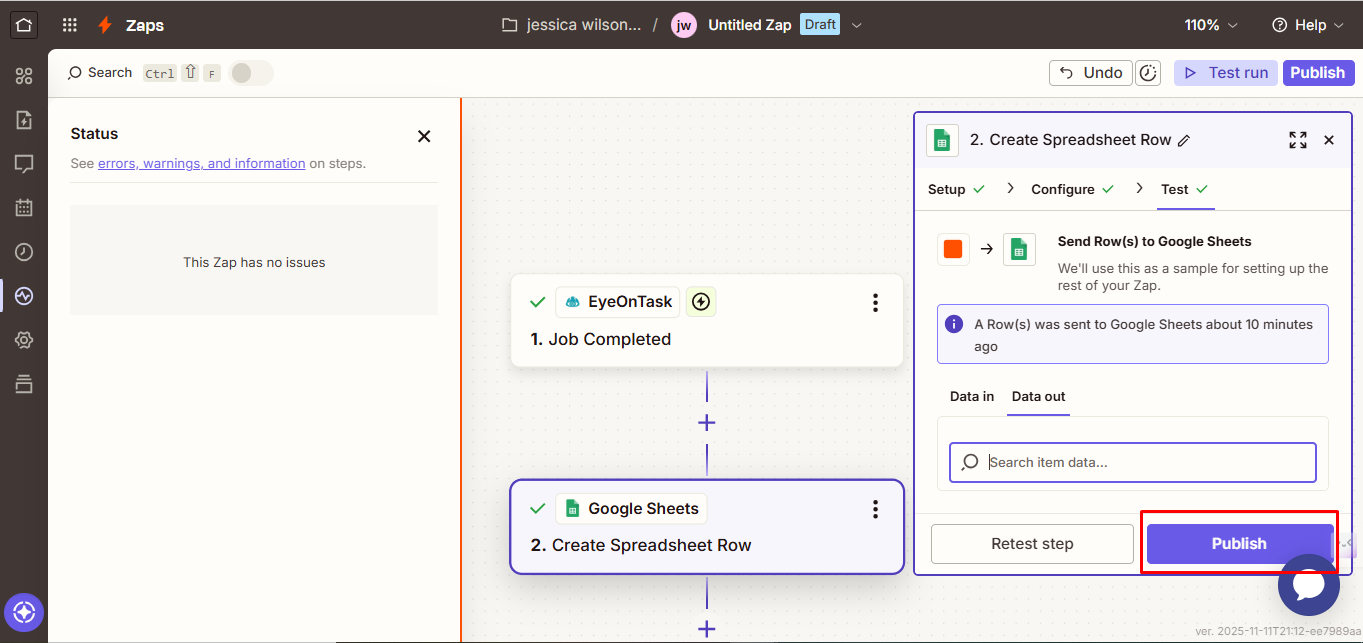Switch to the Data in tab
Viewport: 1363px width, 643px height.
pyautogui.click(x=971, y=396)
